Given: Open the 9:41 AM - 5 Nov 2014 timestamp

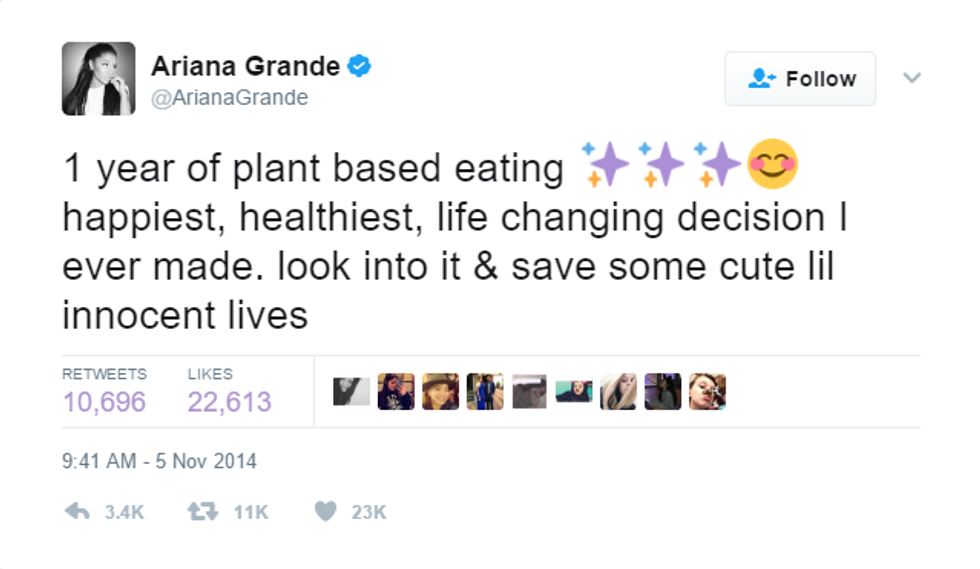Looking at the screenshot, I should coord(159,462).
